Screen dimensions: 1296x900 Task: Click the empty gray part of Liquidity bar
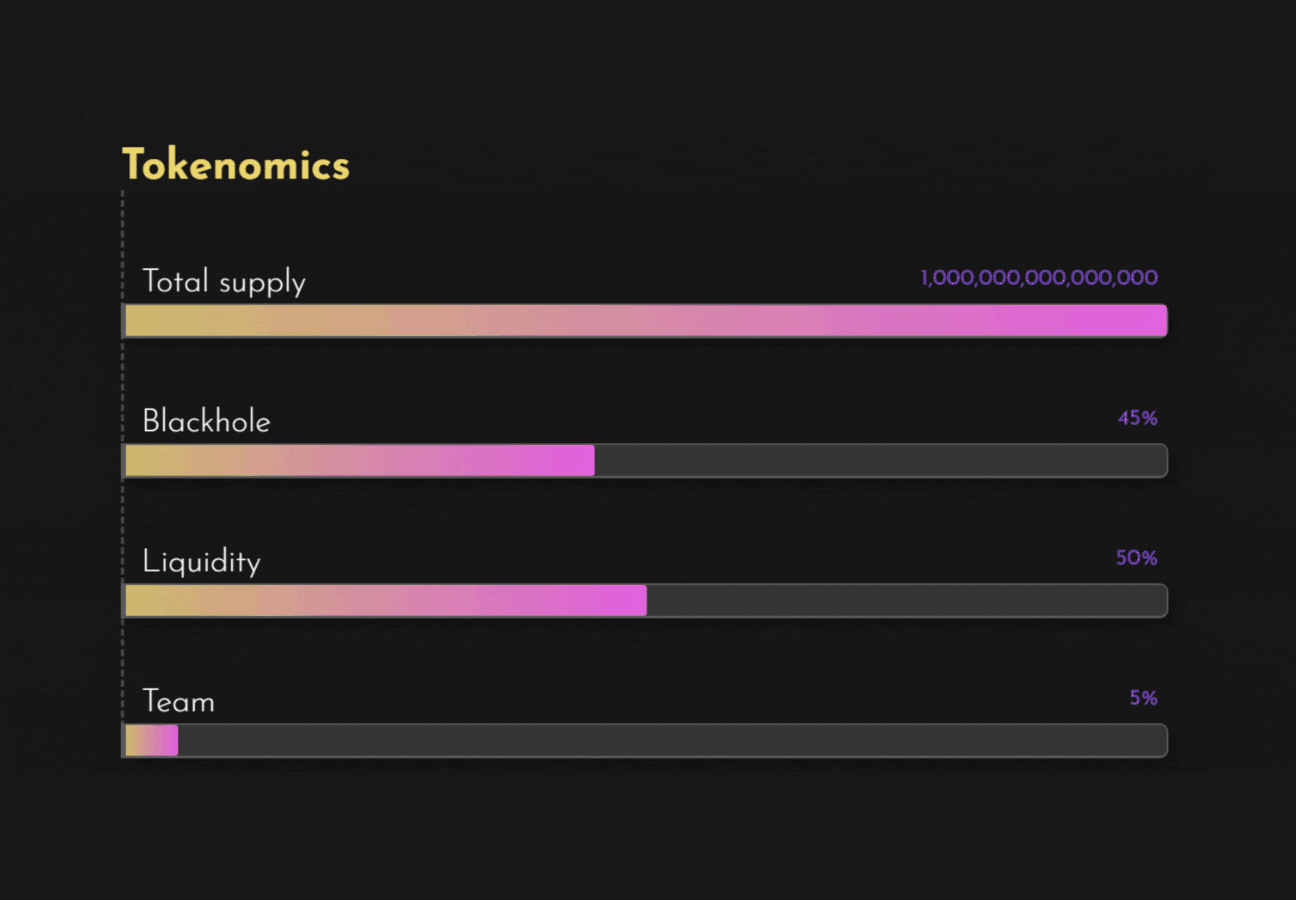tap(907, 601)
